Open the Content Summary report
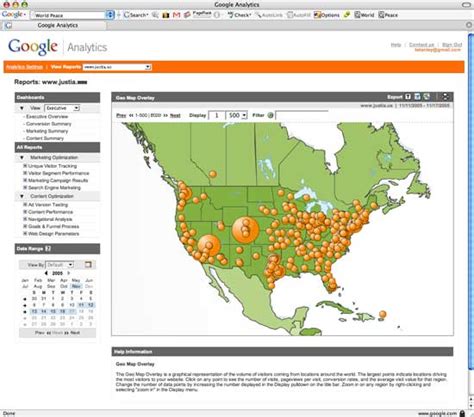 tap(45, 138)
